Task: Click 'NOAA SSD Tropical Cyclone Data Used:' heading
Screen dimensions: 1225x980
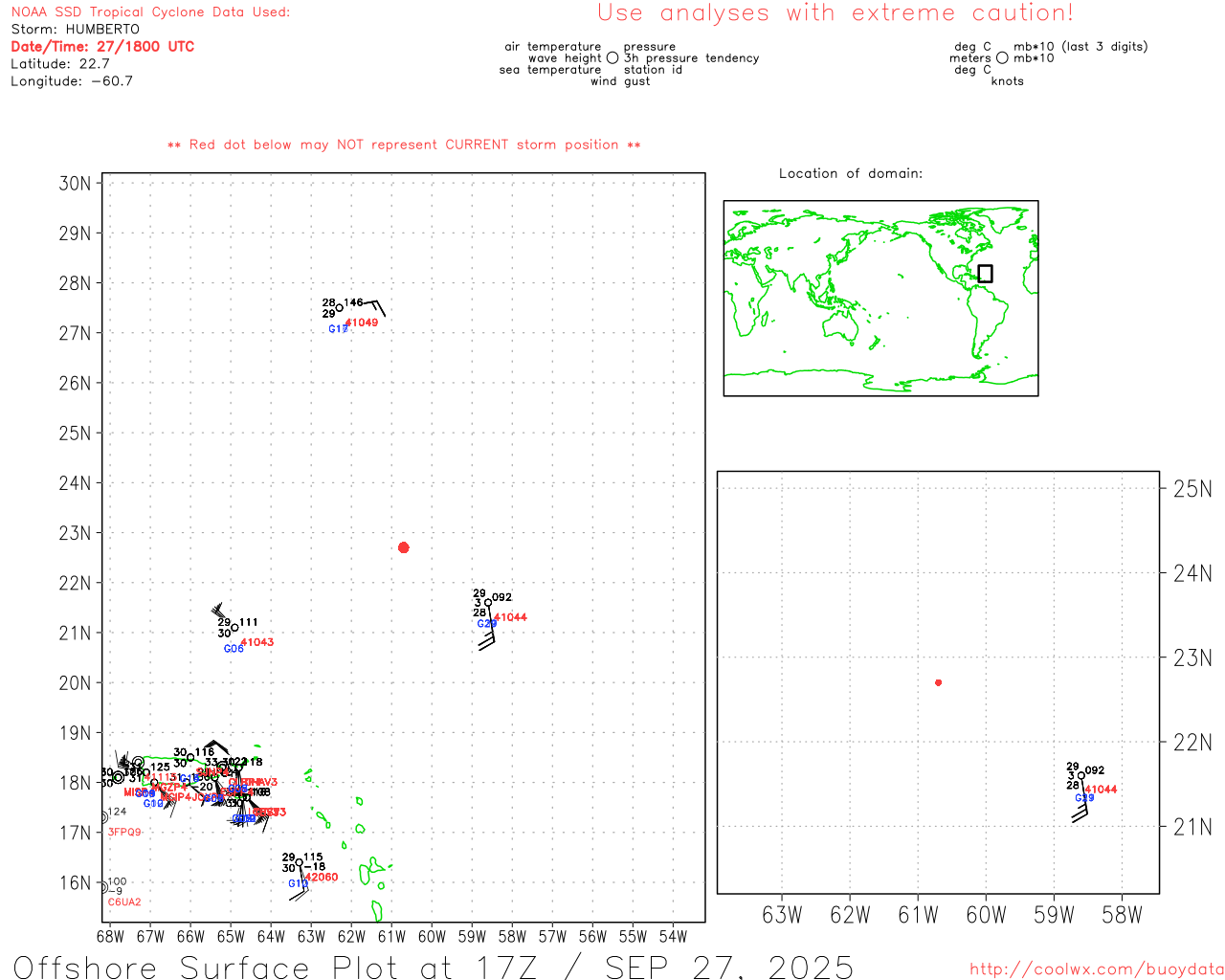Action: pos(150,11)
